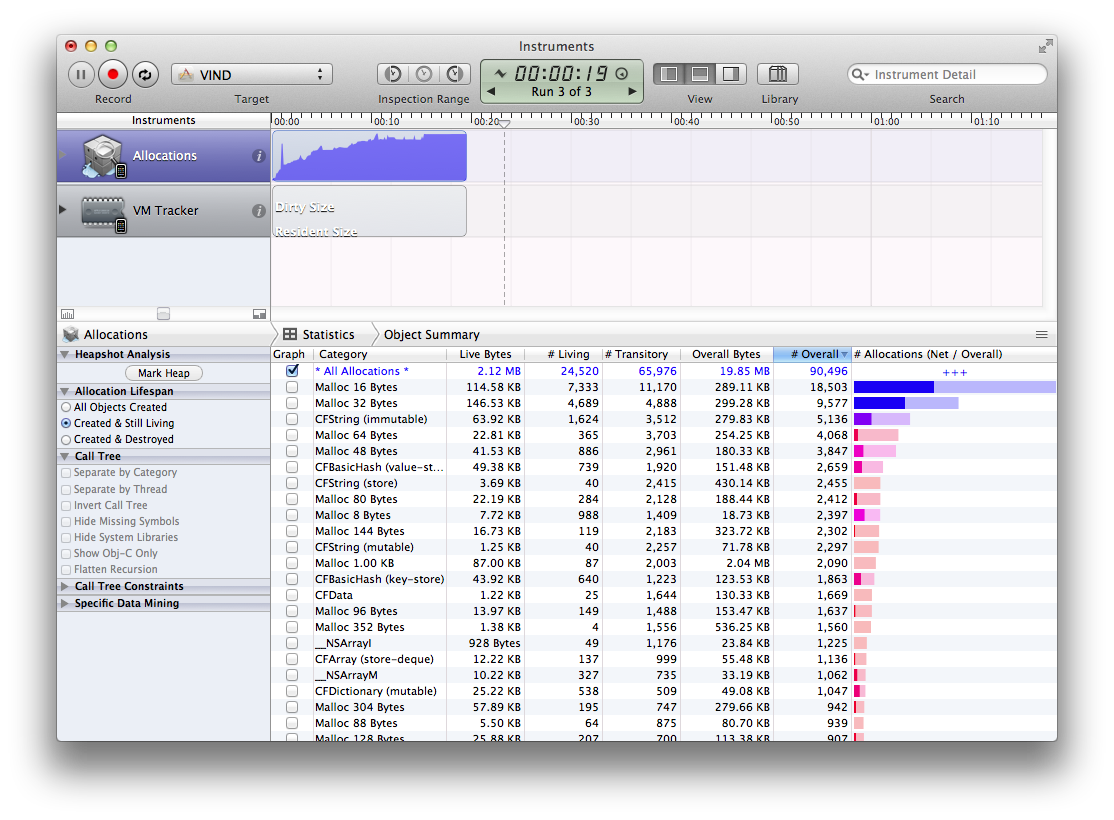This screenshot has width=1114, height=820.
Task: Sort by # Living column header
Action: 563,354
